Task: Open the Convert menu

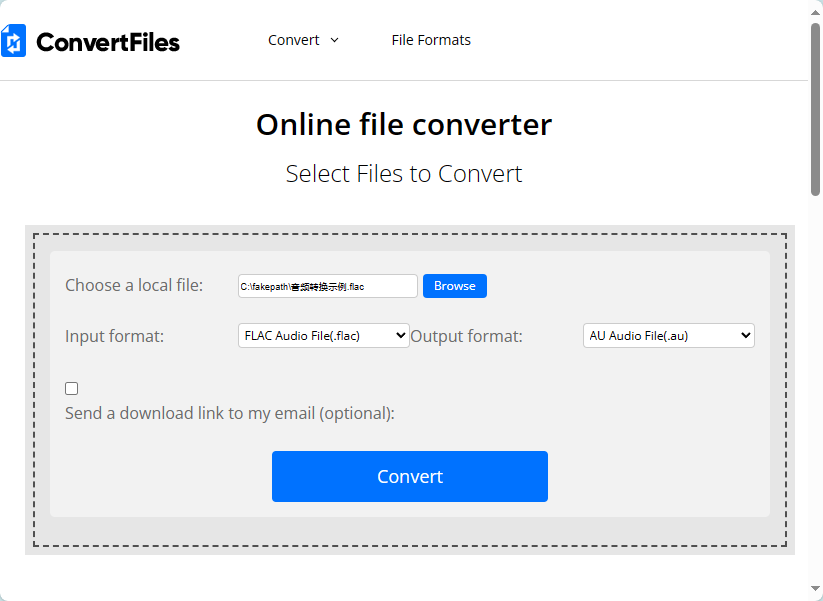Action: (293, 40)
